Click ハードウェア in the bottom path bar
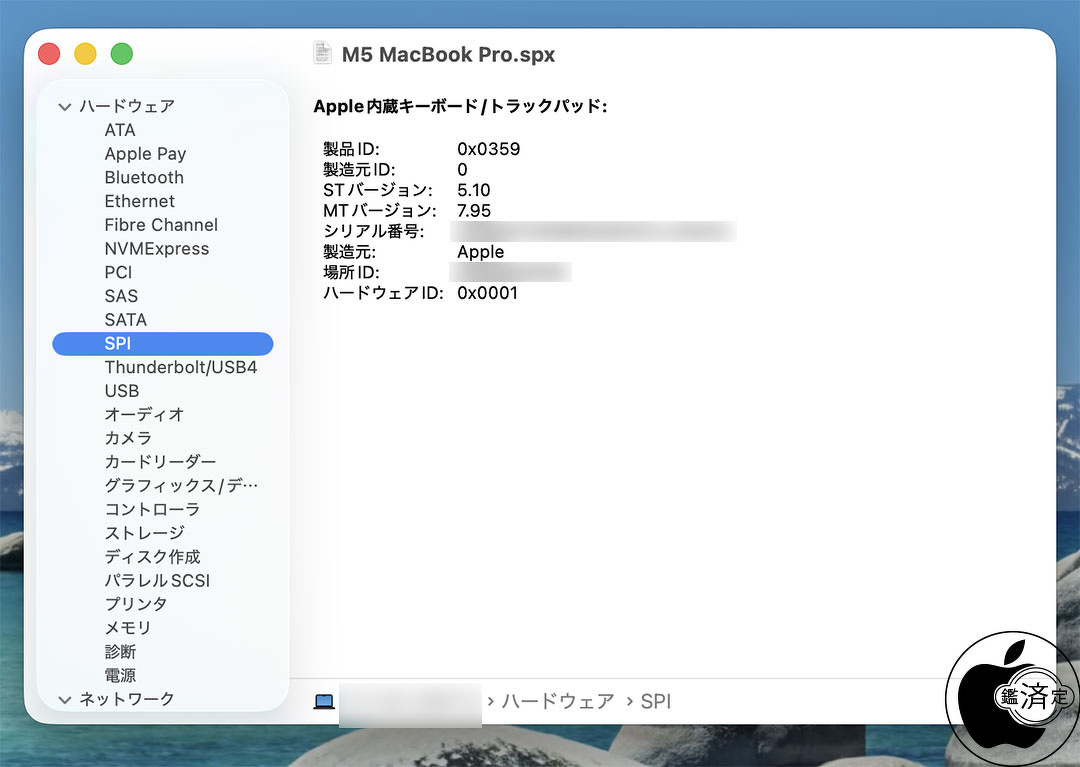The image size is (1080, 767). [558, 702]
